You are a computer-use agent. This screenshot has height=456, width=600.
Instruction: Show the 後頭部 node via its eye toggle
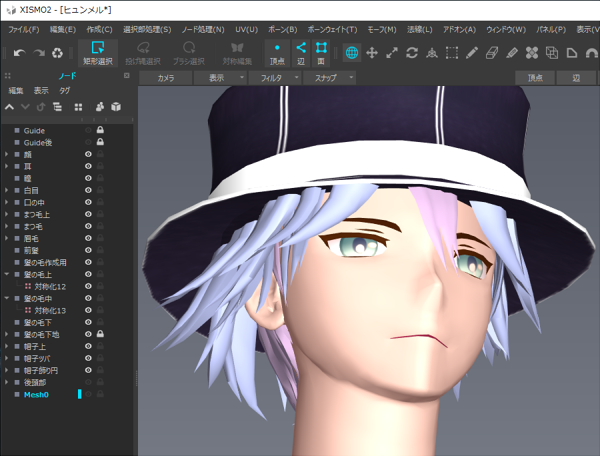[88, 382]
